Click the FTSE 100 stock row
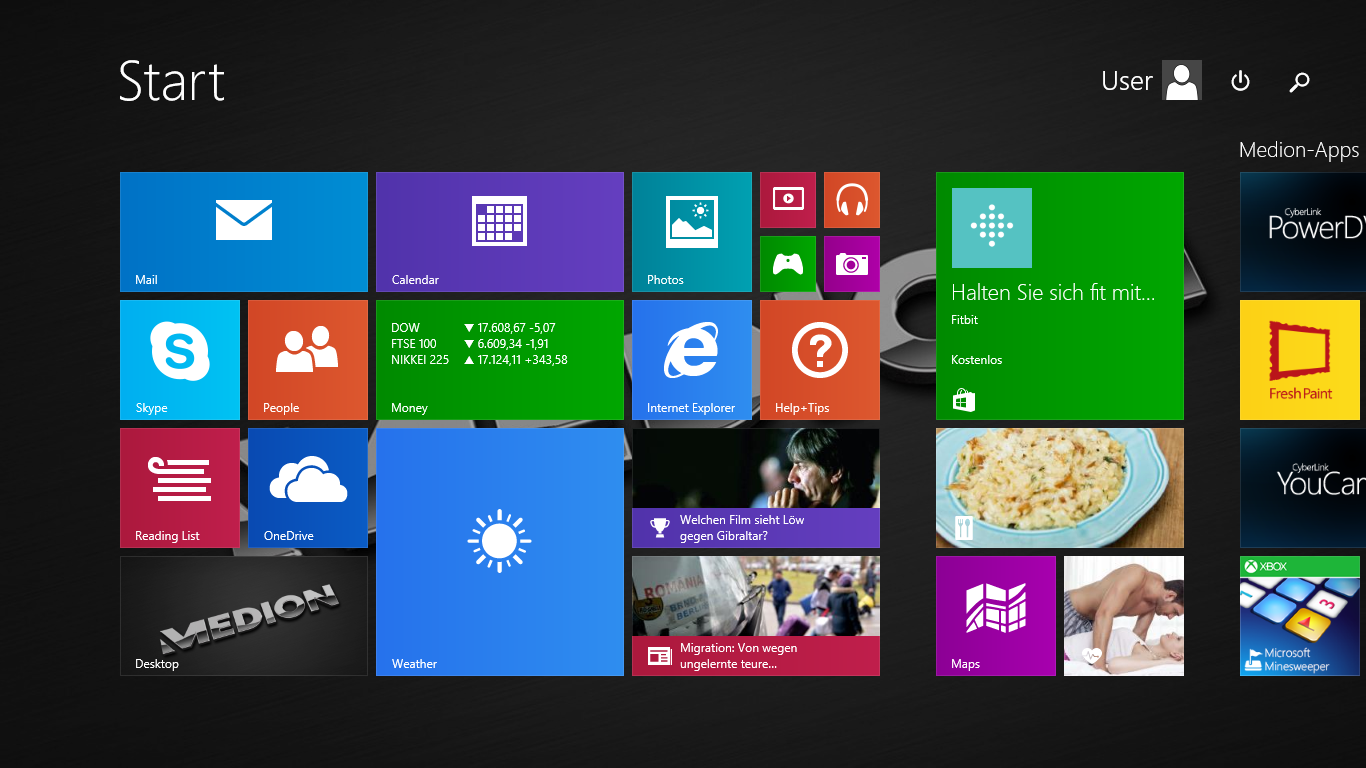The height and width of the screenshot is (768, 1366). (470, 344)
